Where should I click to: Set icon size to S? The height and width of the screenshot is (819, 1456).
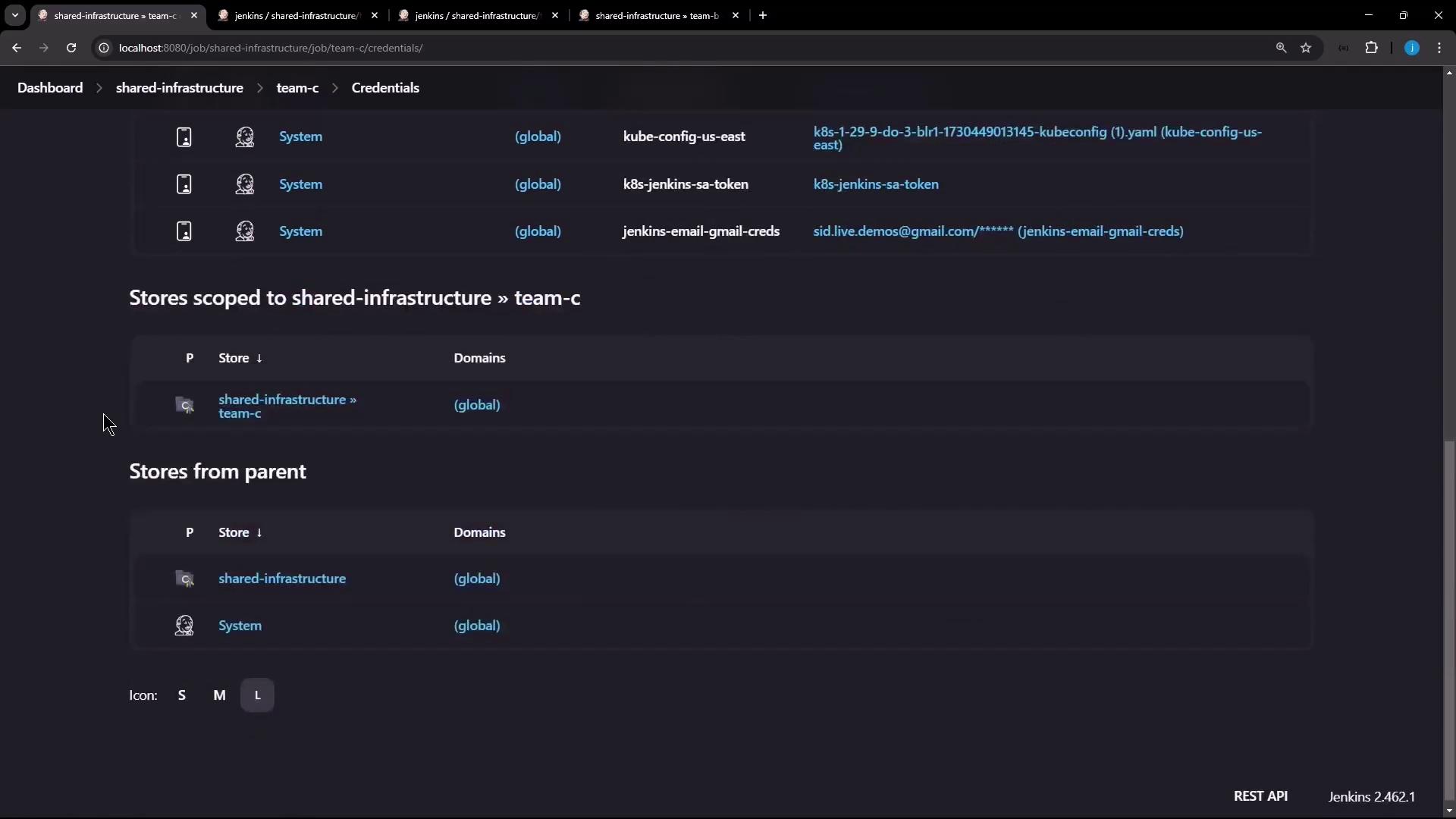182,695
